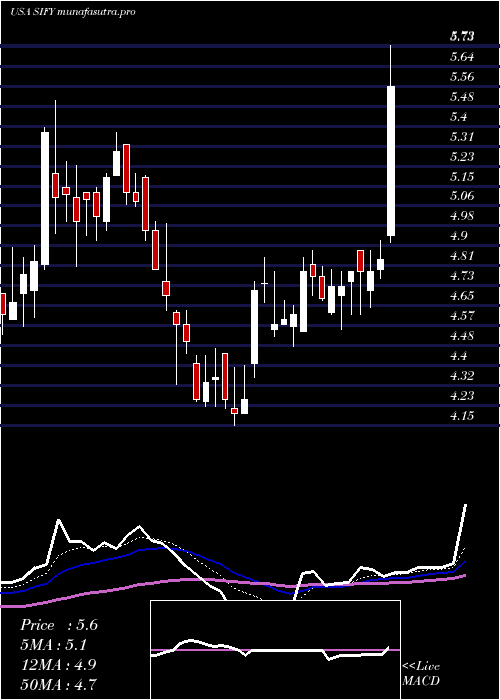
Task: Click the 5.4 price axis label
Action: pyautogui.click(x=458, y=117)
